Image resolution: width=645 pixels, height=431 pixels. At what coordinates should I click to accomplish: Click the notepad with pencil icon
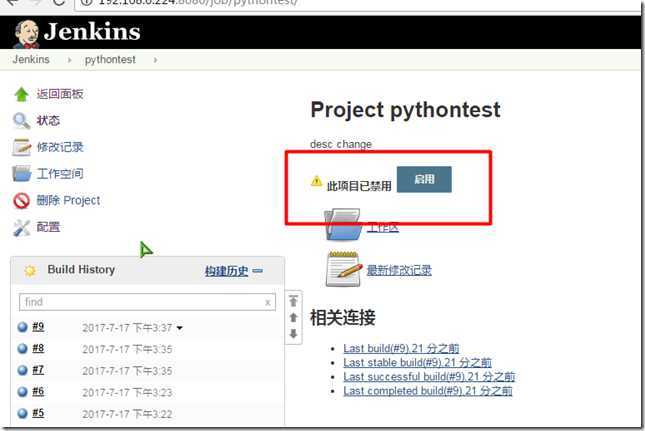tap(344, 269)
